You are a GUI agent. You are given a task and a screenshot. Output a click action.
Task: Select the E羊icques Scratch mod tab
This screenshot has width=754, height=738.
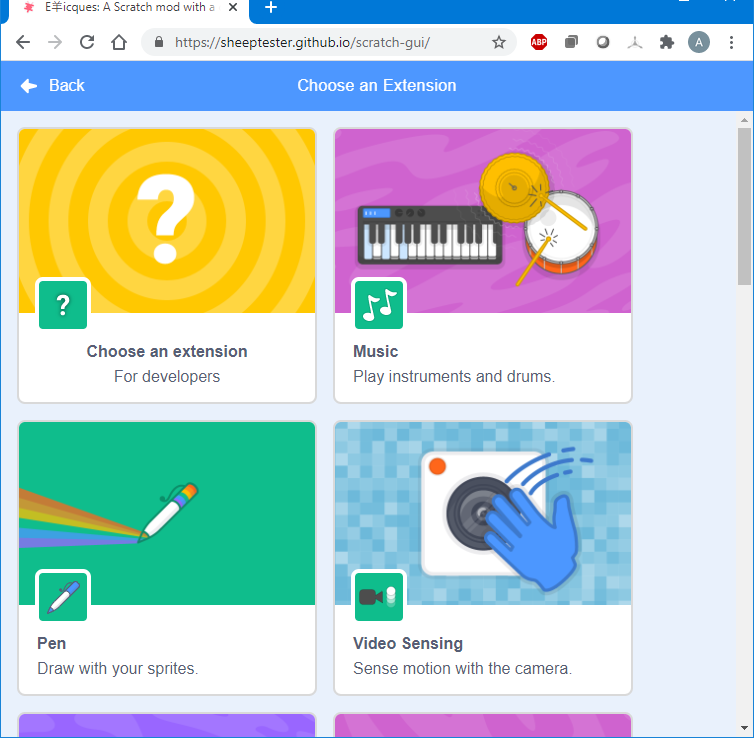pyautogui.click(x=129, y=9)
